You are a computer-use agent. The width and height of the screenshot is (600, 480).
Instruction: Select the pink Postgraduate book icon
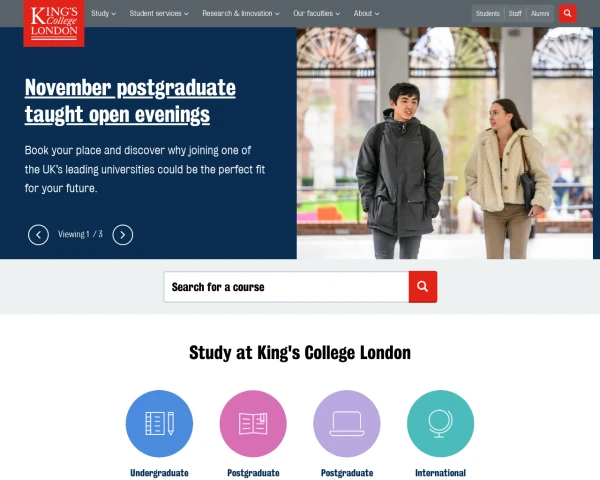coord(253,423)
